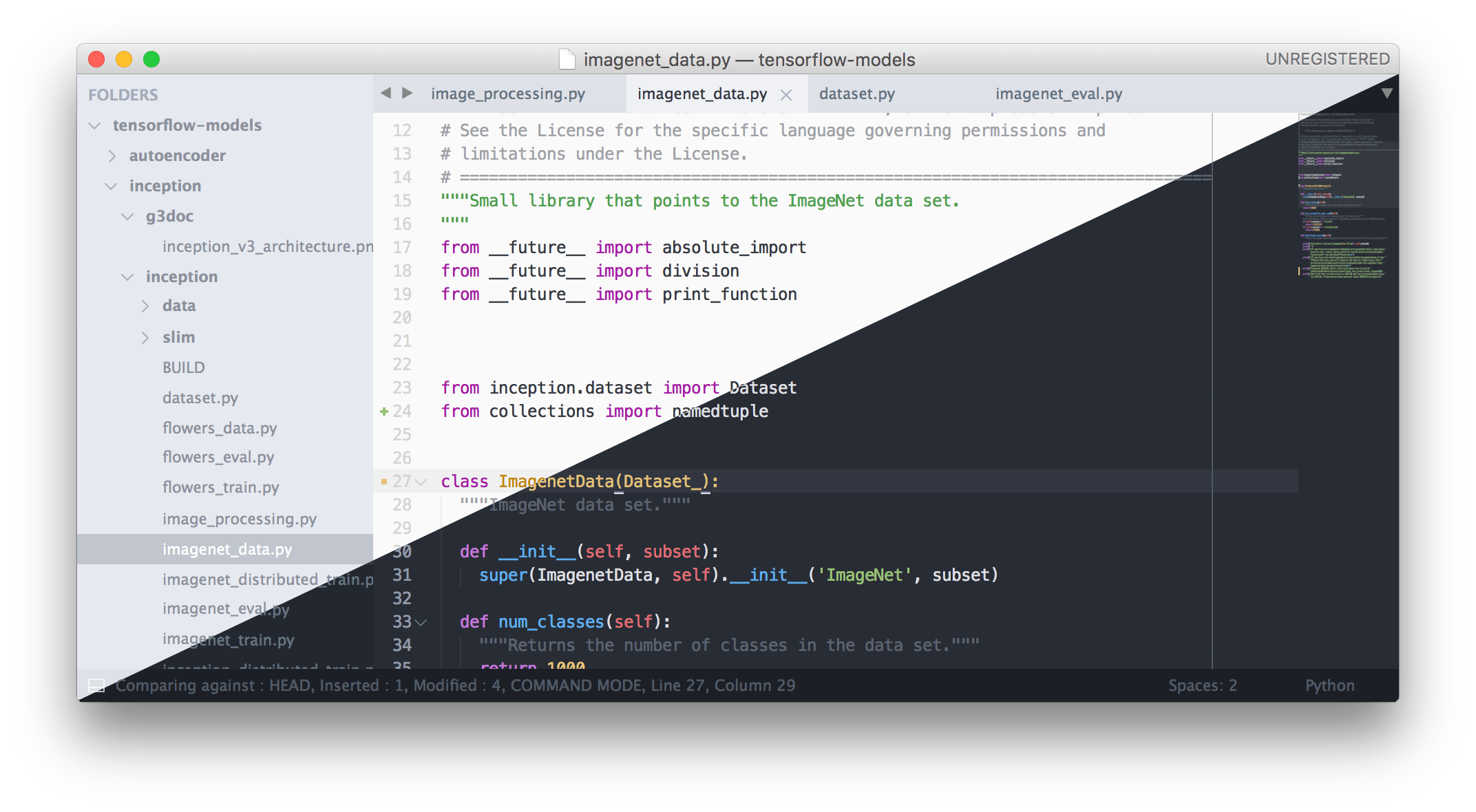Screen dimensions: 1476x812
Task: Switch to the imagenet_eval.py tab
Action: [1058, 94]
